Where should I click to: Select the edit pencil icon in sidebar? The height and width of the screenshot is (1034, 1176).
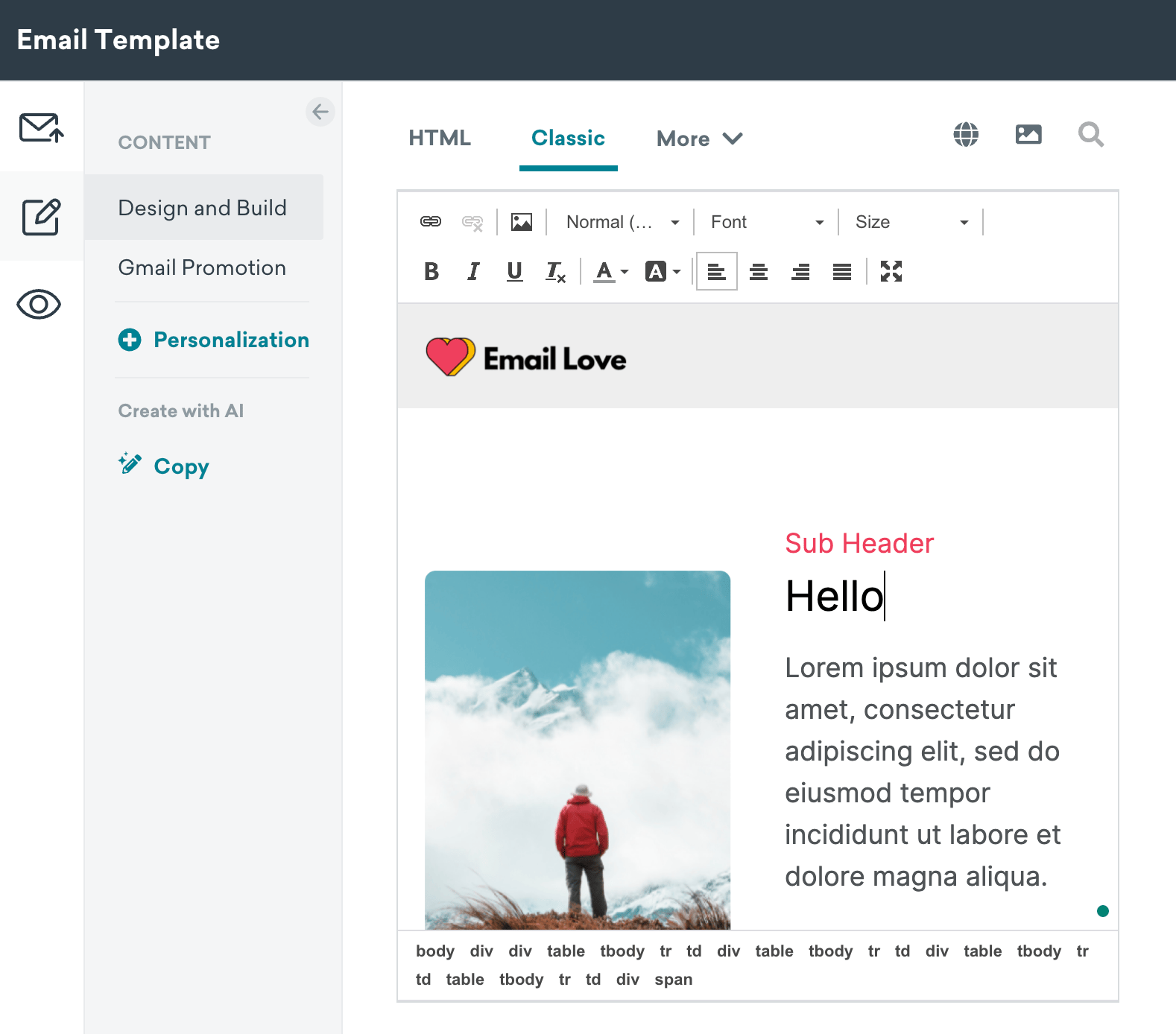[x=41, y=217]
